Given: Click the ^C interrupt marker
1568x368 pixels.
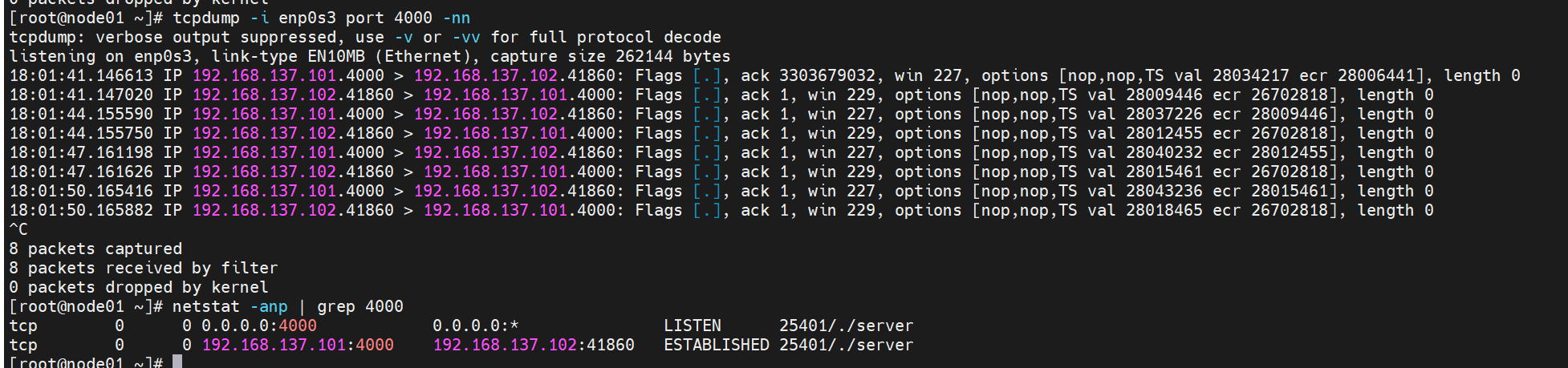Looking at the screenshot, I should (18, 229).
